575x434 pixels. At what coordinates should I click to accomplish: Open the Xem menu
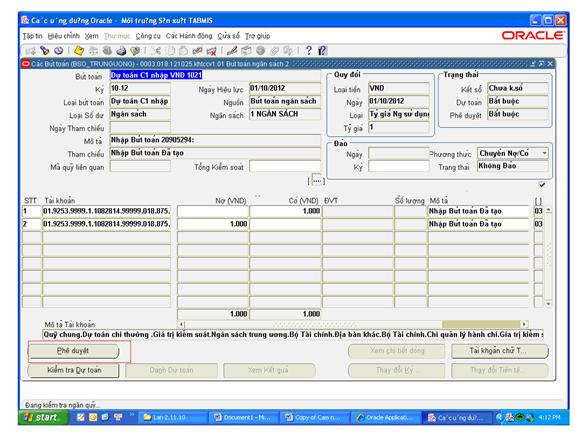click(x=92, y=36)
